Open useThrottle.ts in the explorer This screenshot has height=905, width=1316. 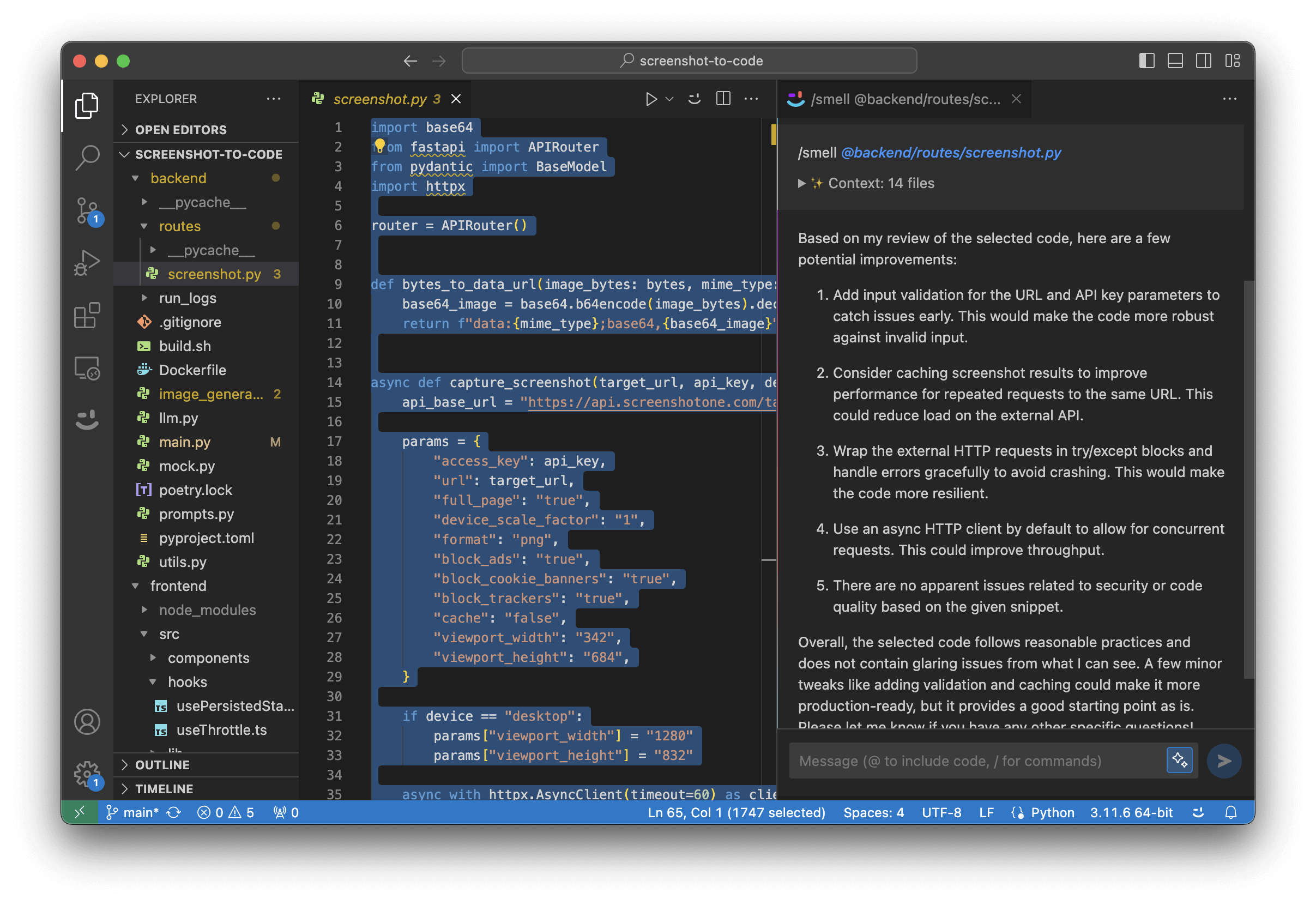pos(207,731)
